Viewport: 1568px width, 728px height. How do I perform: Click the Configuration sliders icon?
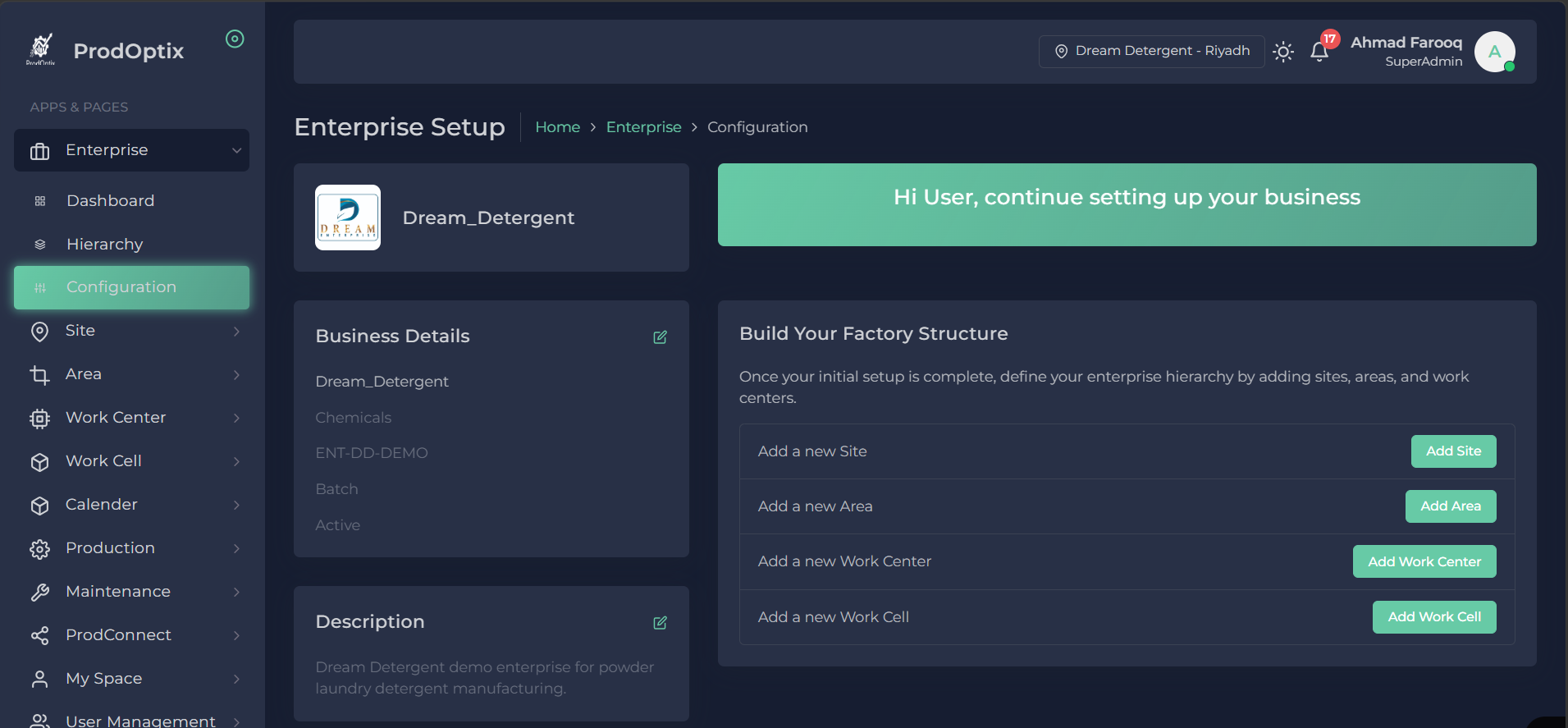pyautogui.click(x=40, y=288)
